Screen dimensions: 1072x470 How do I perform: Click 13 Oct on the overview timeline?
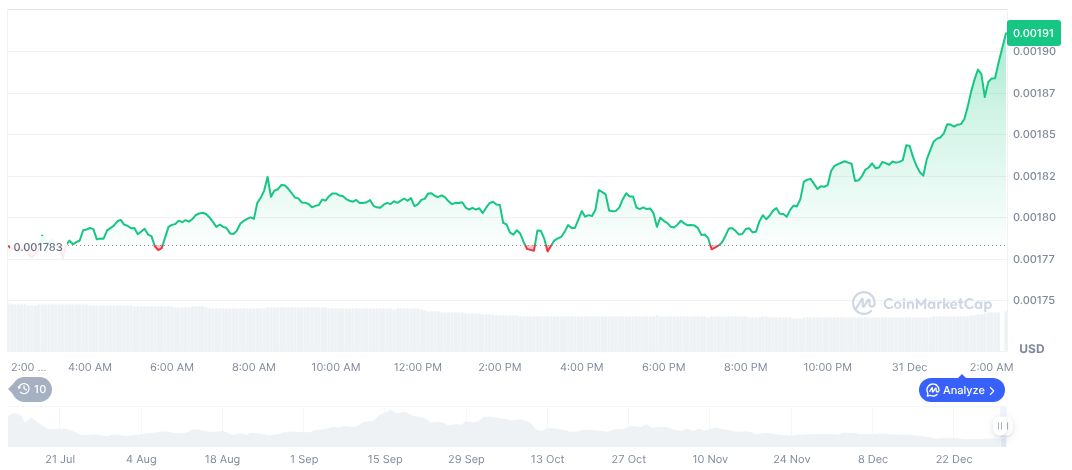point(548,459)
